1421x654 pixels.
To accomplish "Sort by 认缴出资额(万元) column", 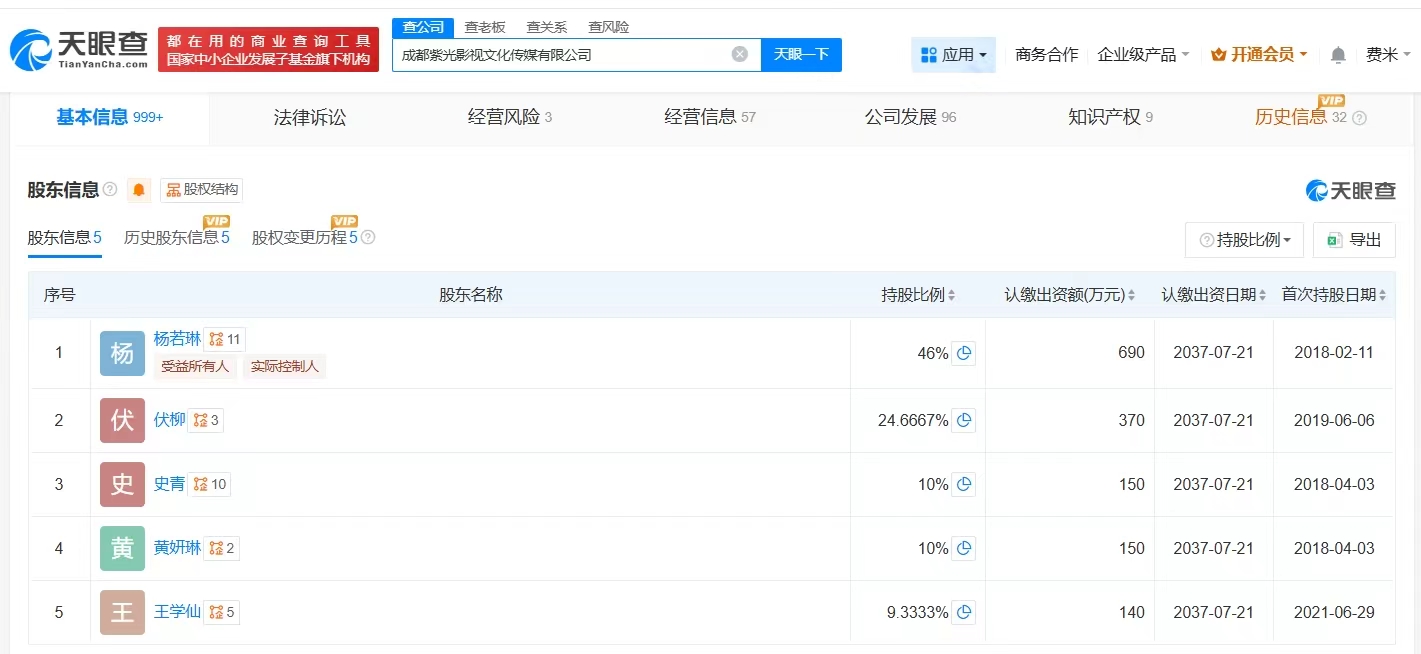I will [x=1070, y=295].
